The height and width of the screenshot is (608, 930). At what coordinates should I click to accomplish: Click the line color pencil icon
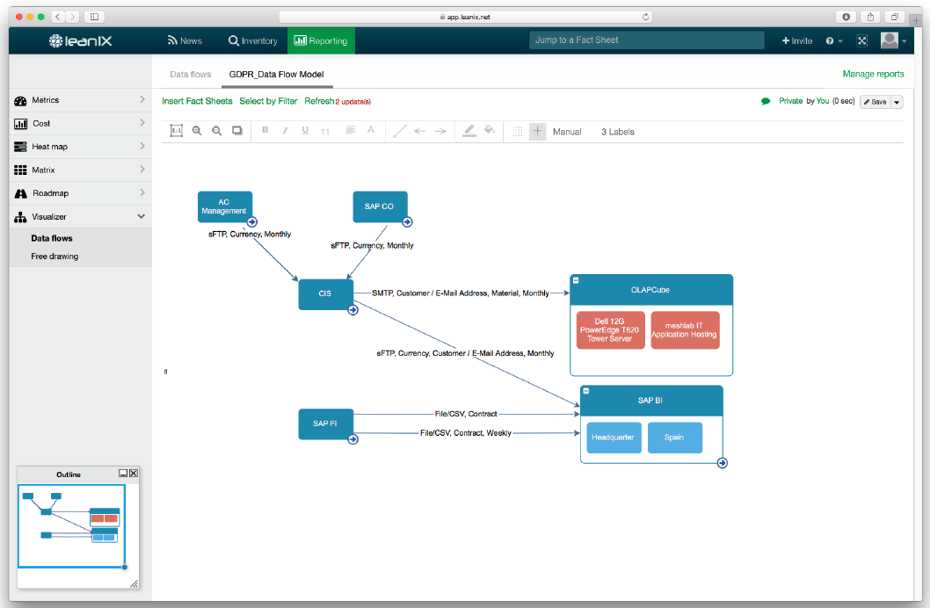click(x=469, y=131)
